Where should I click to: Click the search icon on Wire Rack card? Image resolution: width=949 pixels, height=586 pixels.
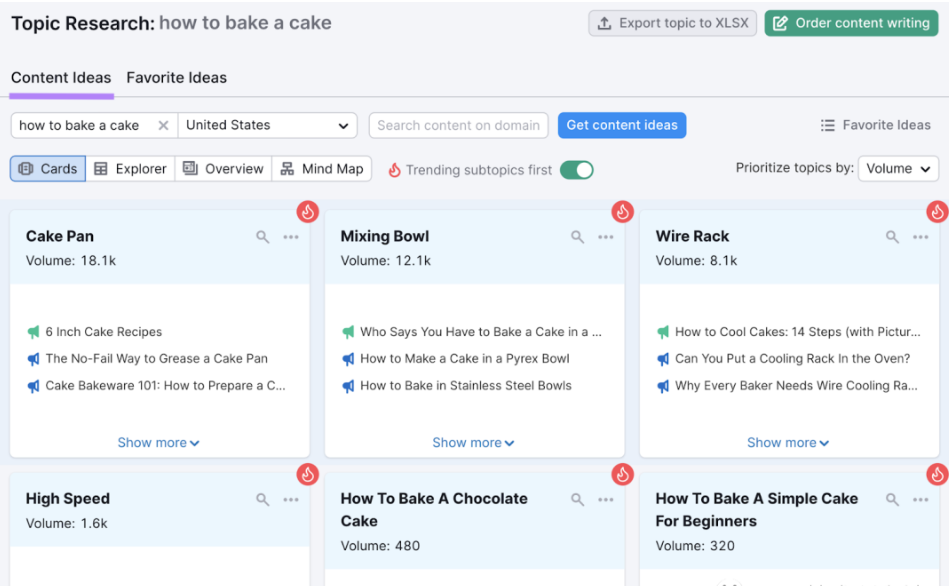892,237
